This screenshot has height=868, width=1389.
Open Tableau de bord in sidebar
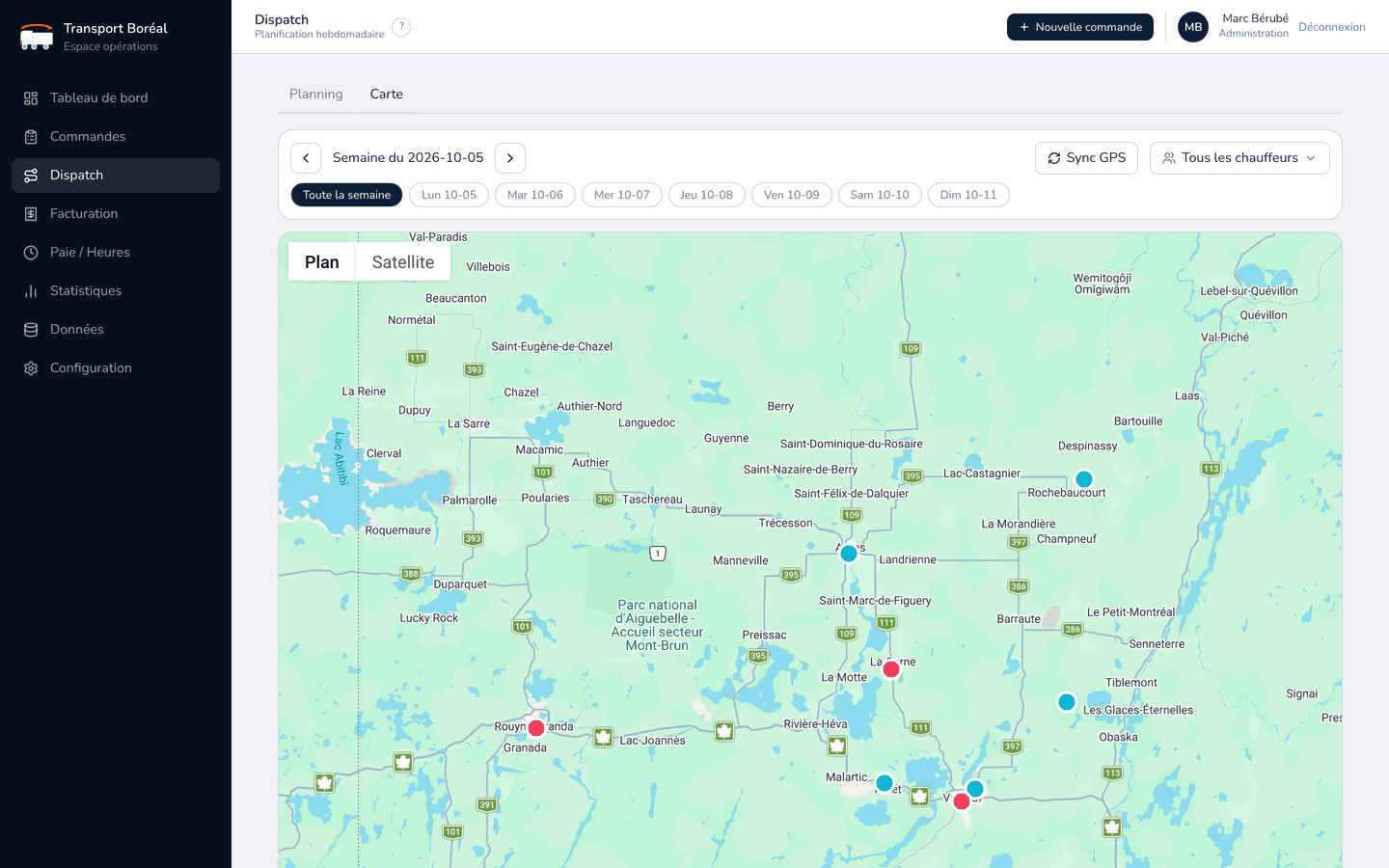[116, 97]
